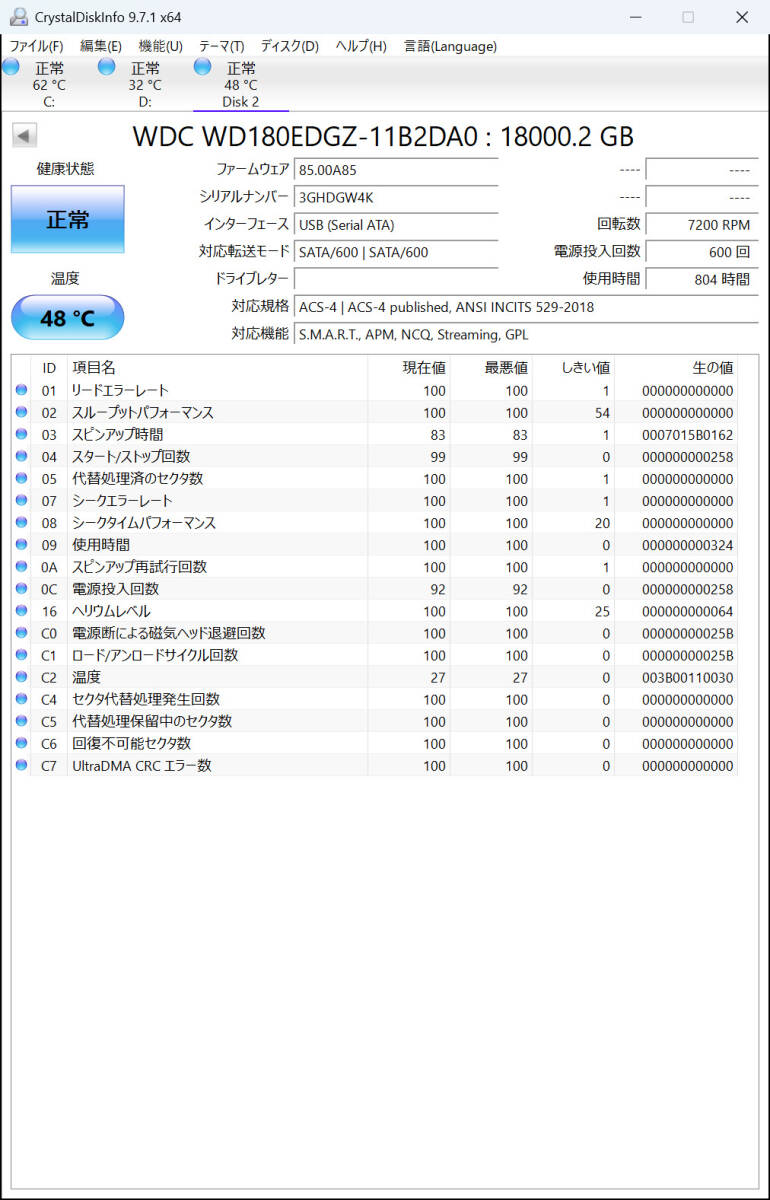This screenshot has width=770, height=1200.
Task: Click the status dot for 代替処理保留中のセクタ数 row
Action: click(22, 721)
